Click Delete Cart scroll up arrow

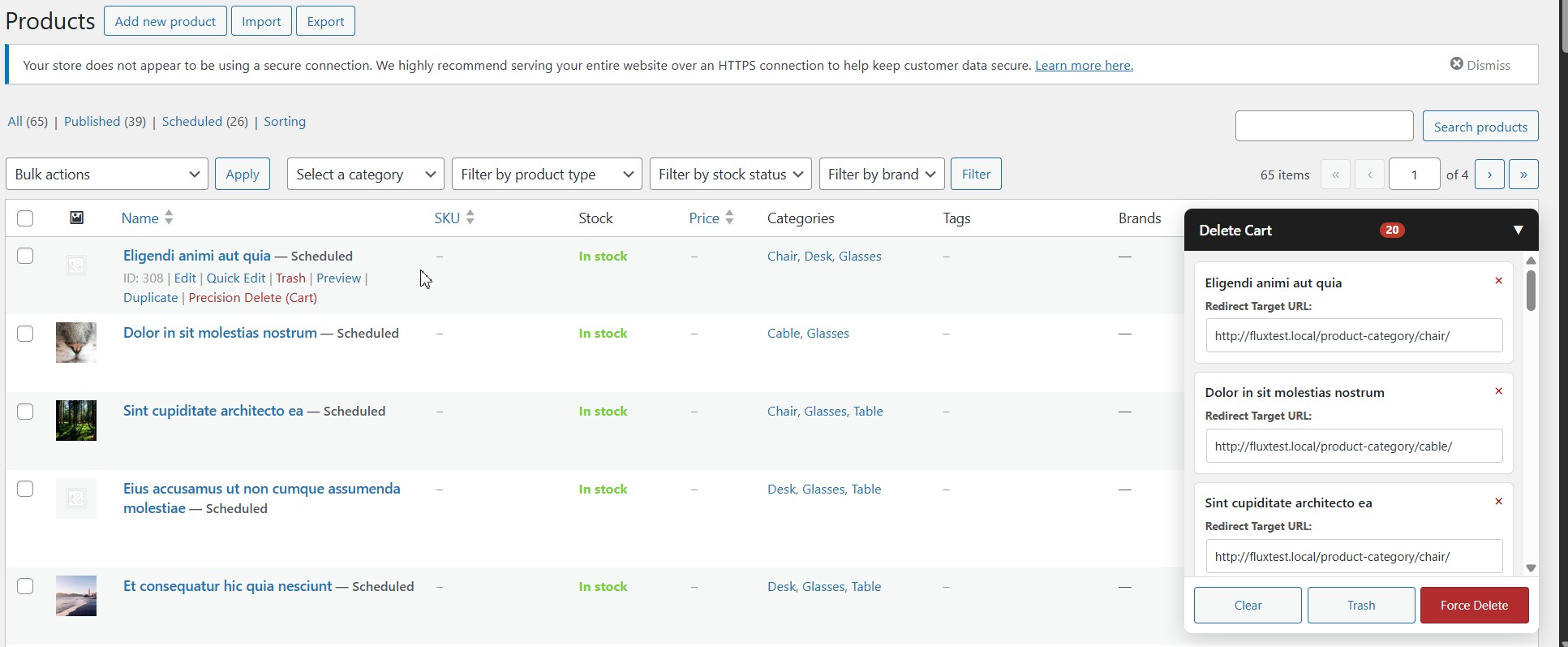point(1531,261)
